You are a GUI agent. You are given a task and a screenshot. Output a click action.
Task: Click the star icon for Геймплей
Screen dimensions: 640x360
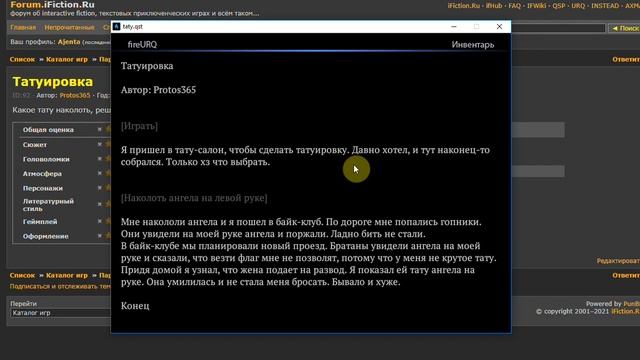[x=108, y=221]
